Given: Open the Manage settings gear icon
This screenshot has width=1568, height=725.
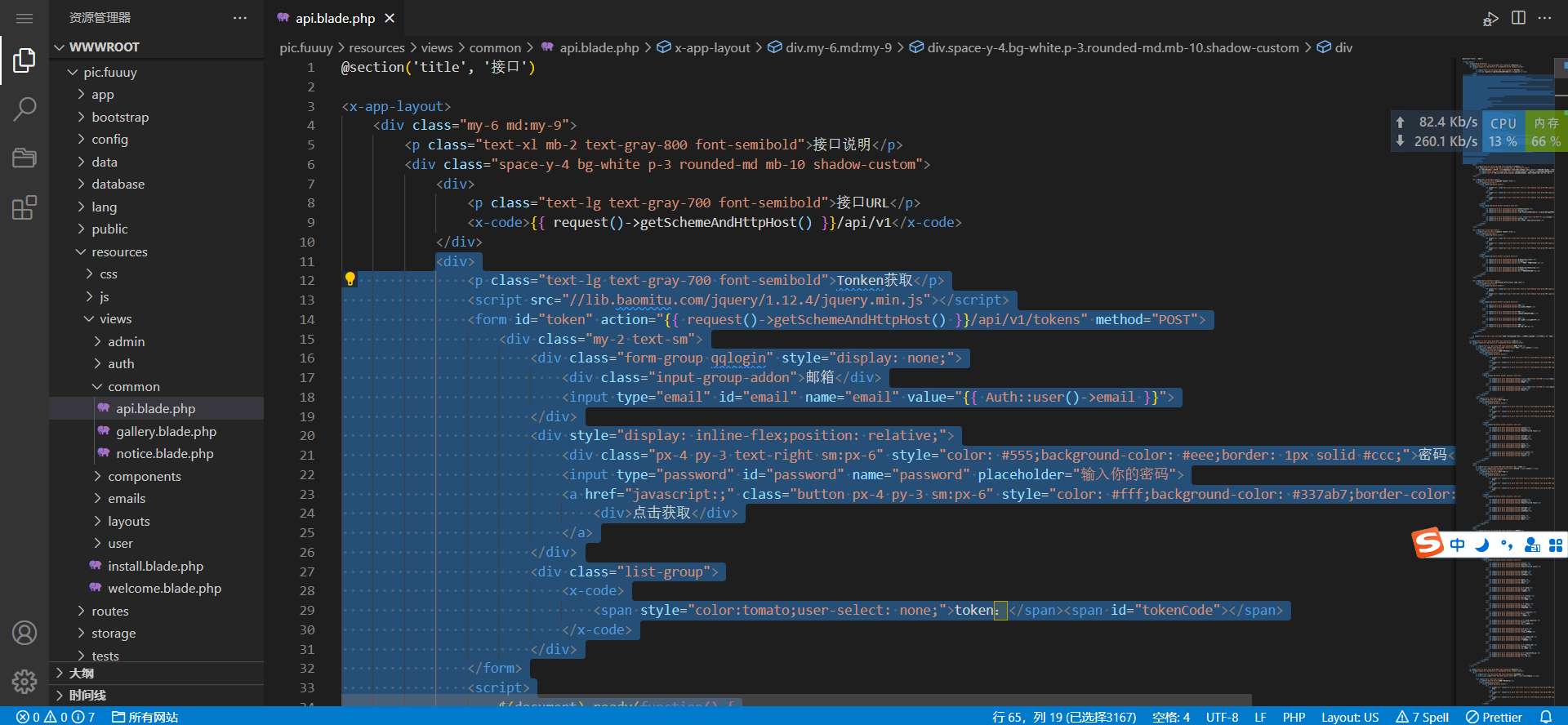Looking at the screenshot, I should [24, 681].
